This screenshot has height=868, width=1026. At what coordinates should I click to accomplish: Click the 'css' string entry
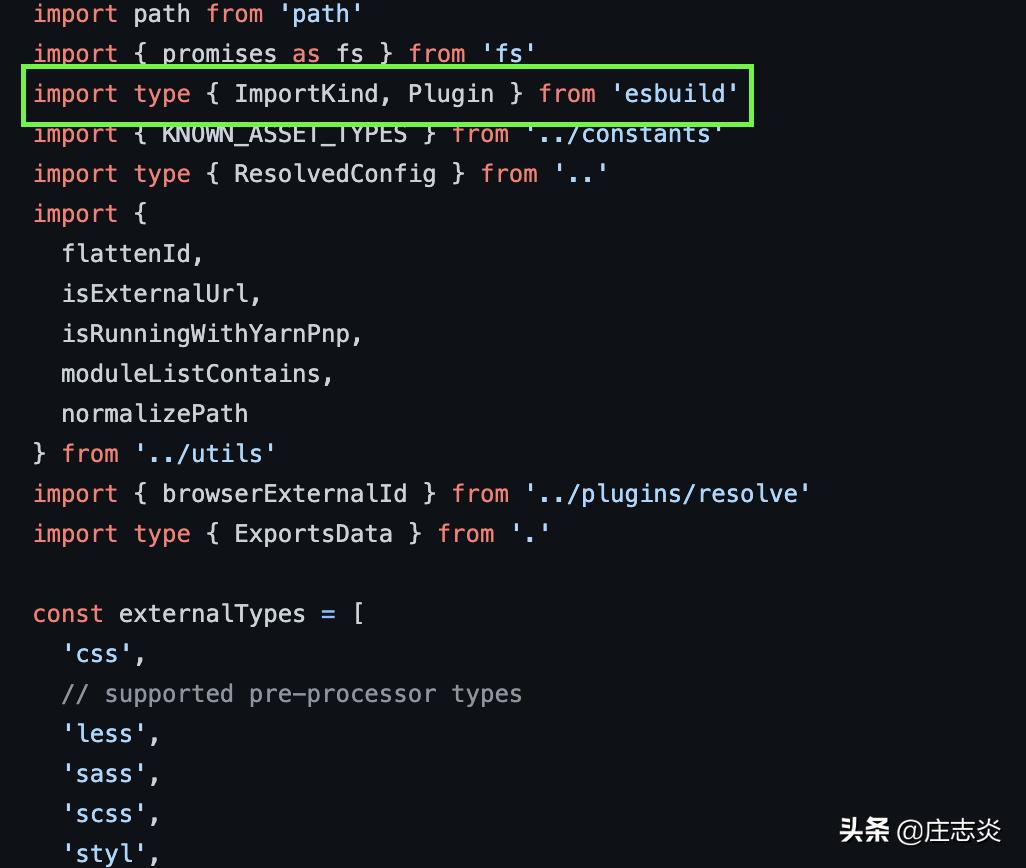point(97,653)
